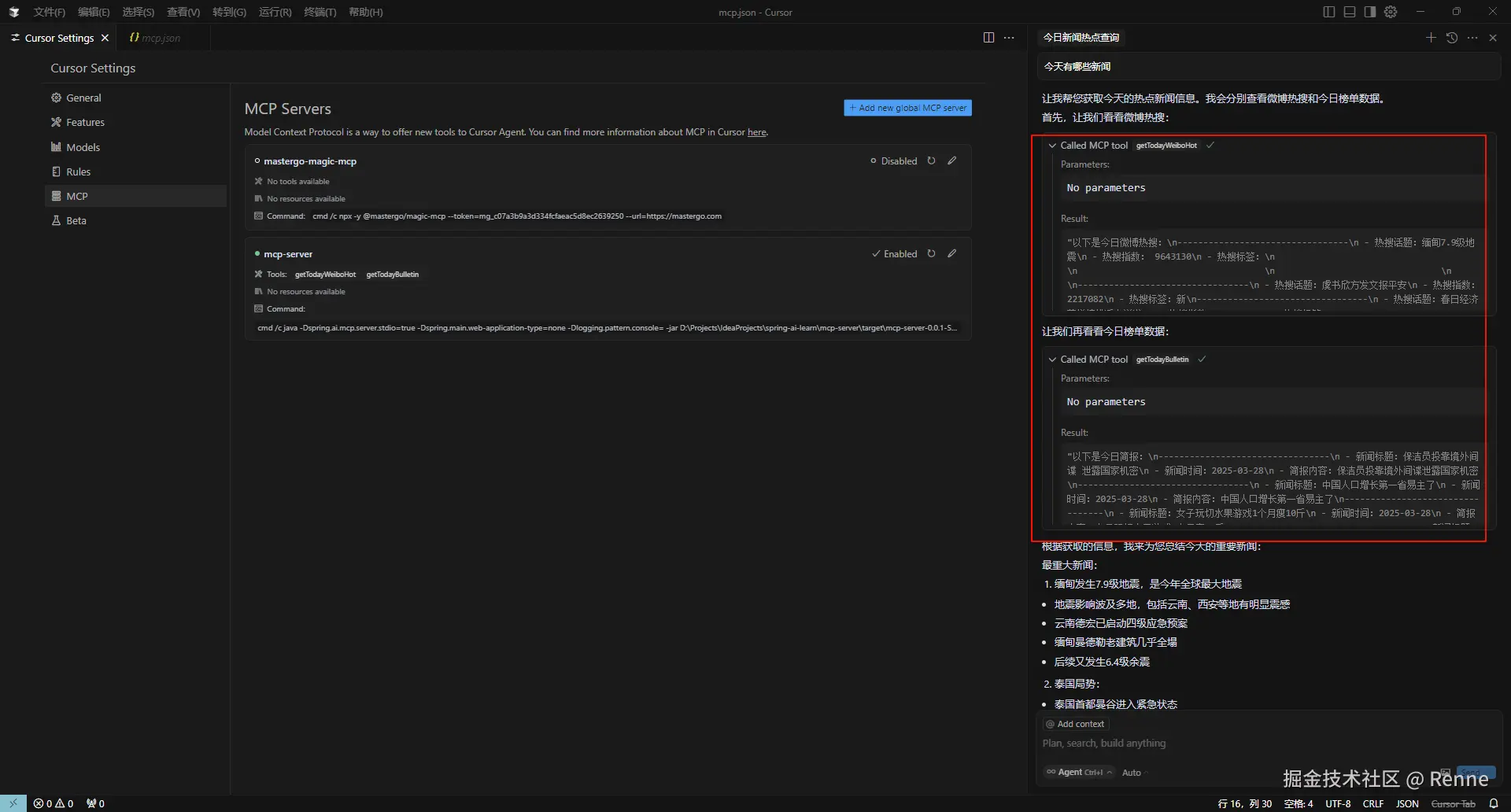Refresh the mcp-server entry
Viewport: 1511px width, 812px height.
(931, 253)
